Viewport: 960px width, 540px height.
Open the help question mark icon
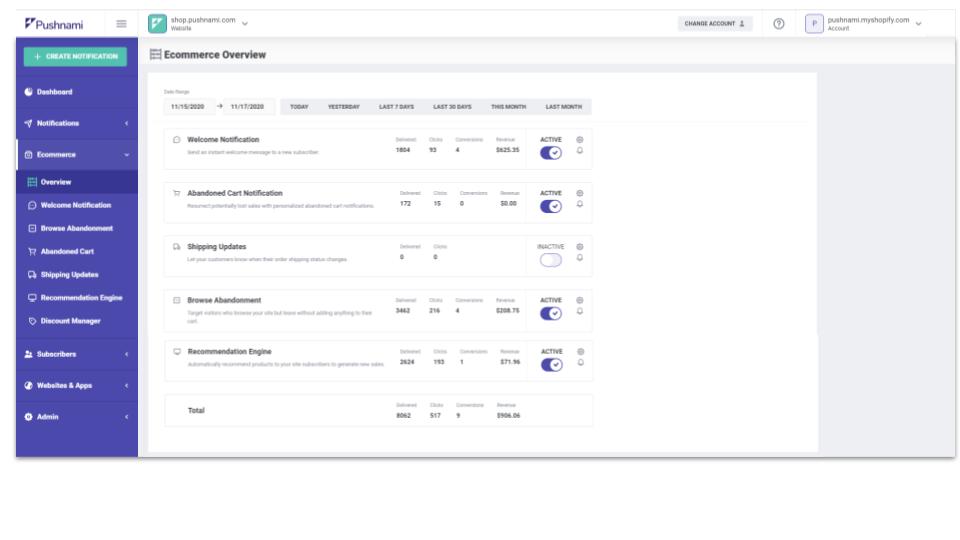[779, 23]
